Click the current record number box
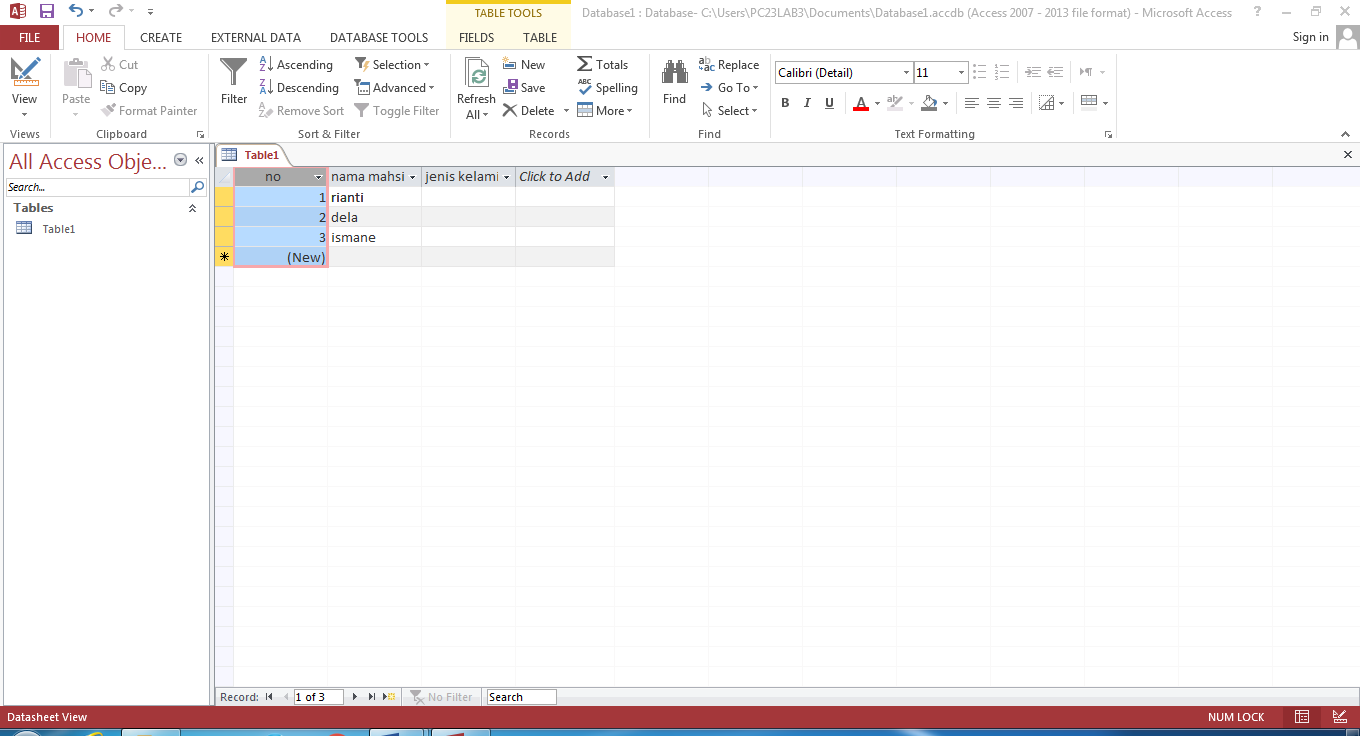1360x736 pixels. tap(318, 697)
